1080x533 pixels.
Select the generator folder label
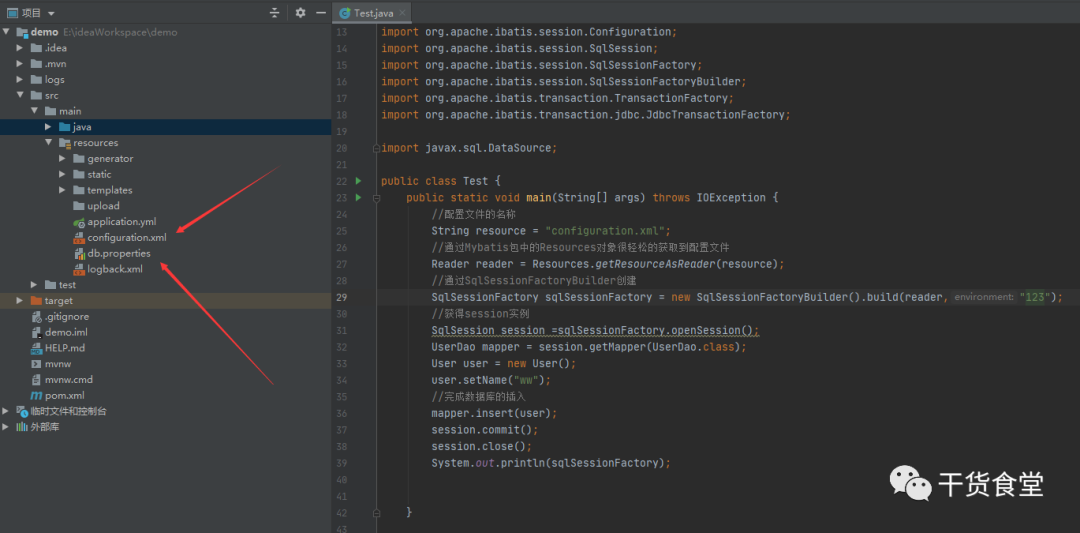tap(110, 158)
